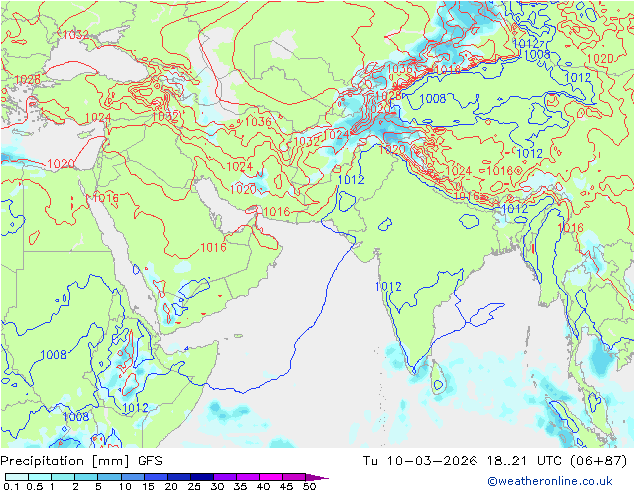Click the legend value '50'
The width and height of the screenshot is (634, 490).
309,486
